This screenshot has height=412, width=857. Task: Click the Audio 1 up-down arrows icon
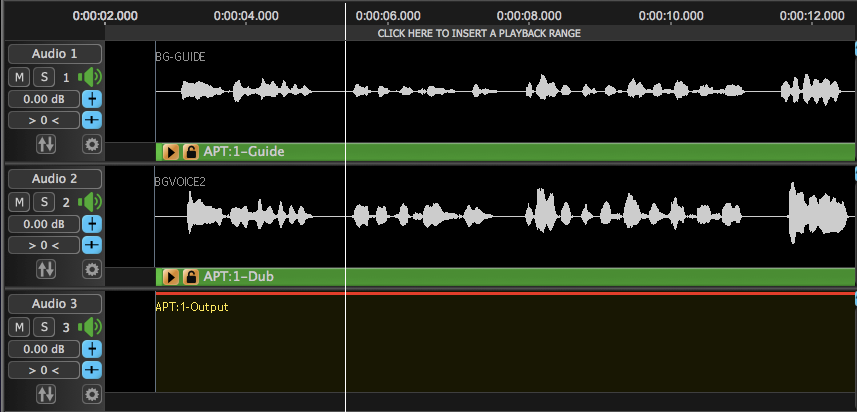[46, 144]
